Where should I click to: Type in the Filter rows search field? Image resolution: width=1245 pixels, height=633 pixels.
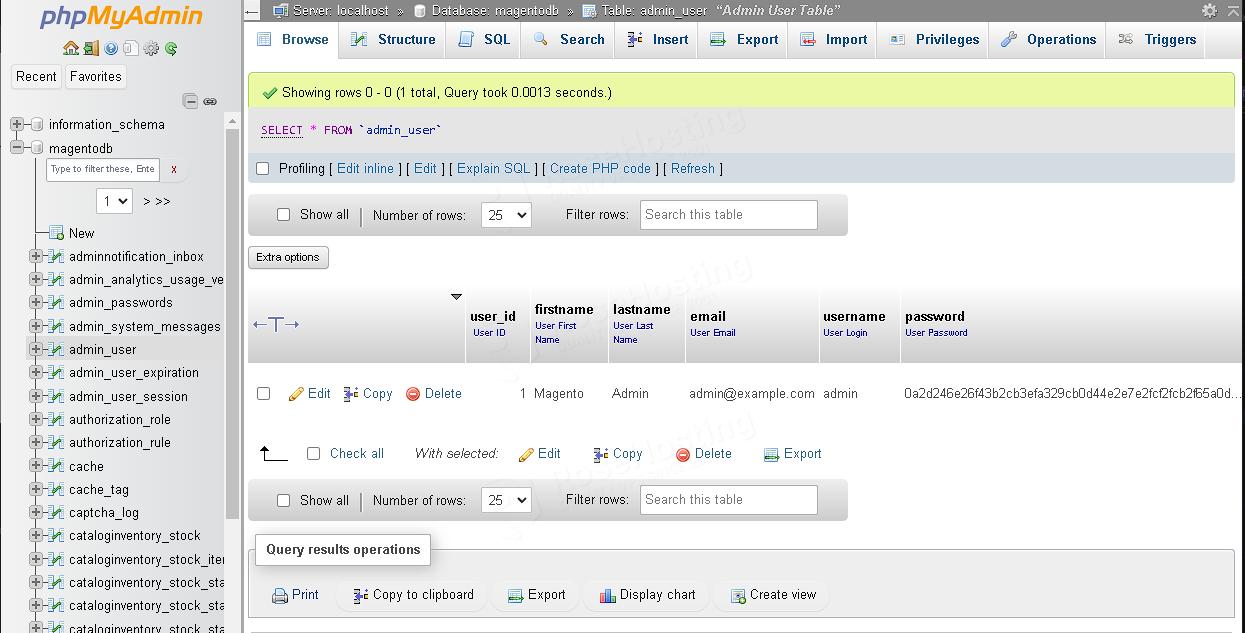(x=728, y=214)
